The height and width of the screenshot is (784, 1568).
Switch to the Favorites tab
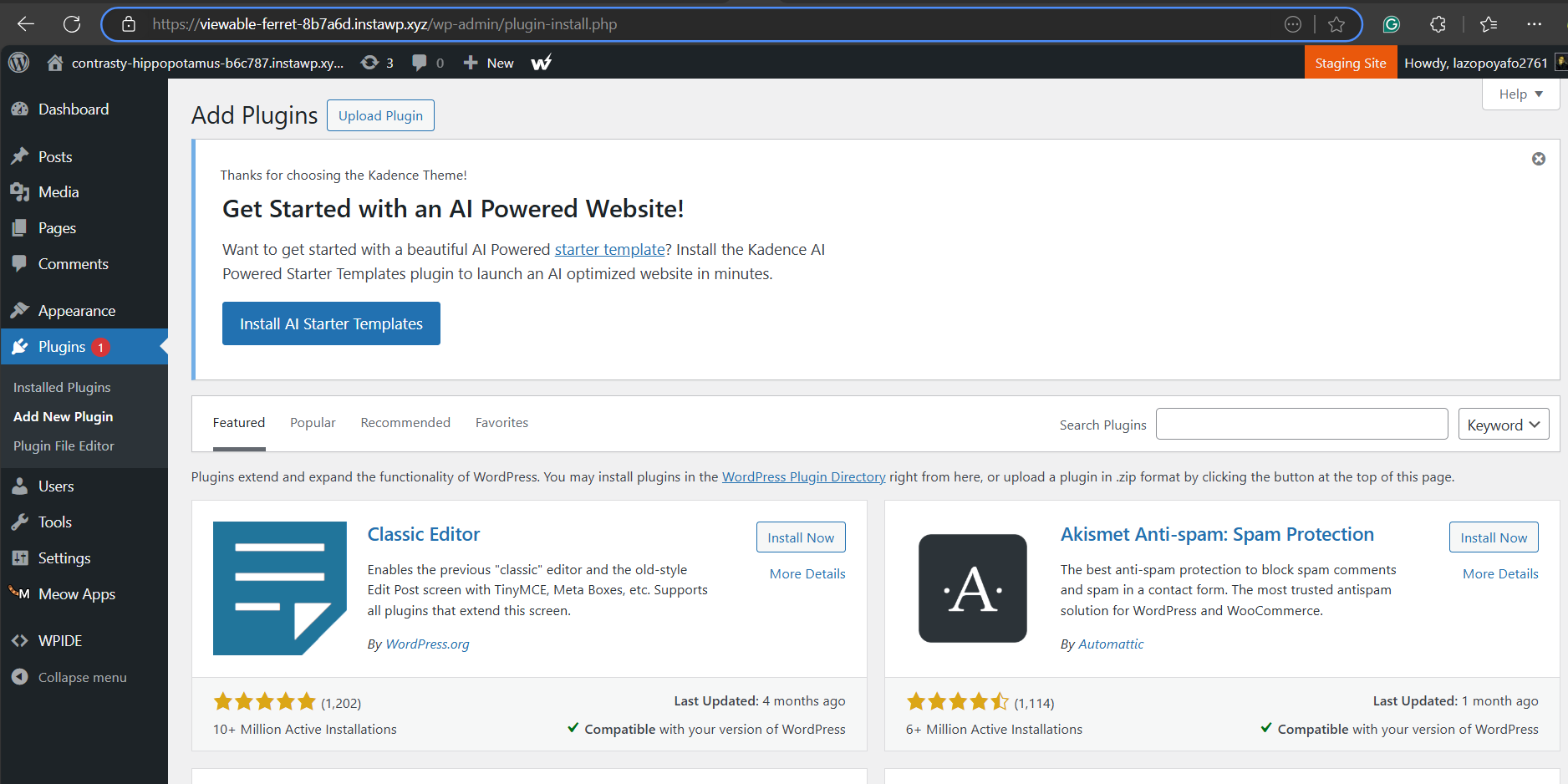[501, 423]
